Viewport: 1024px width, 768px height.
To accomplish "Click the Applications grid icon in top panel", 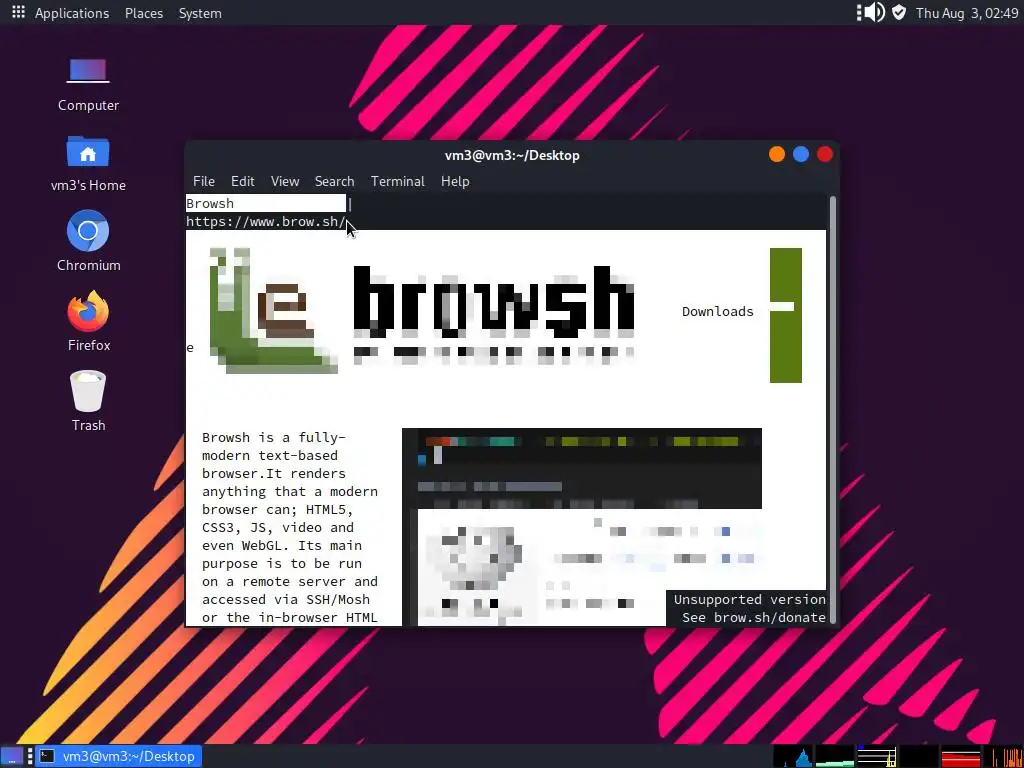I will [x=18, y=12].
